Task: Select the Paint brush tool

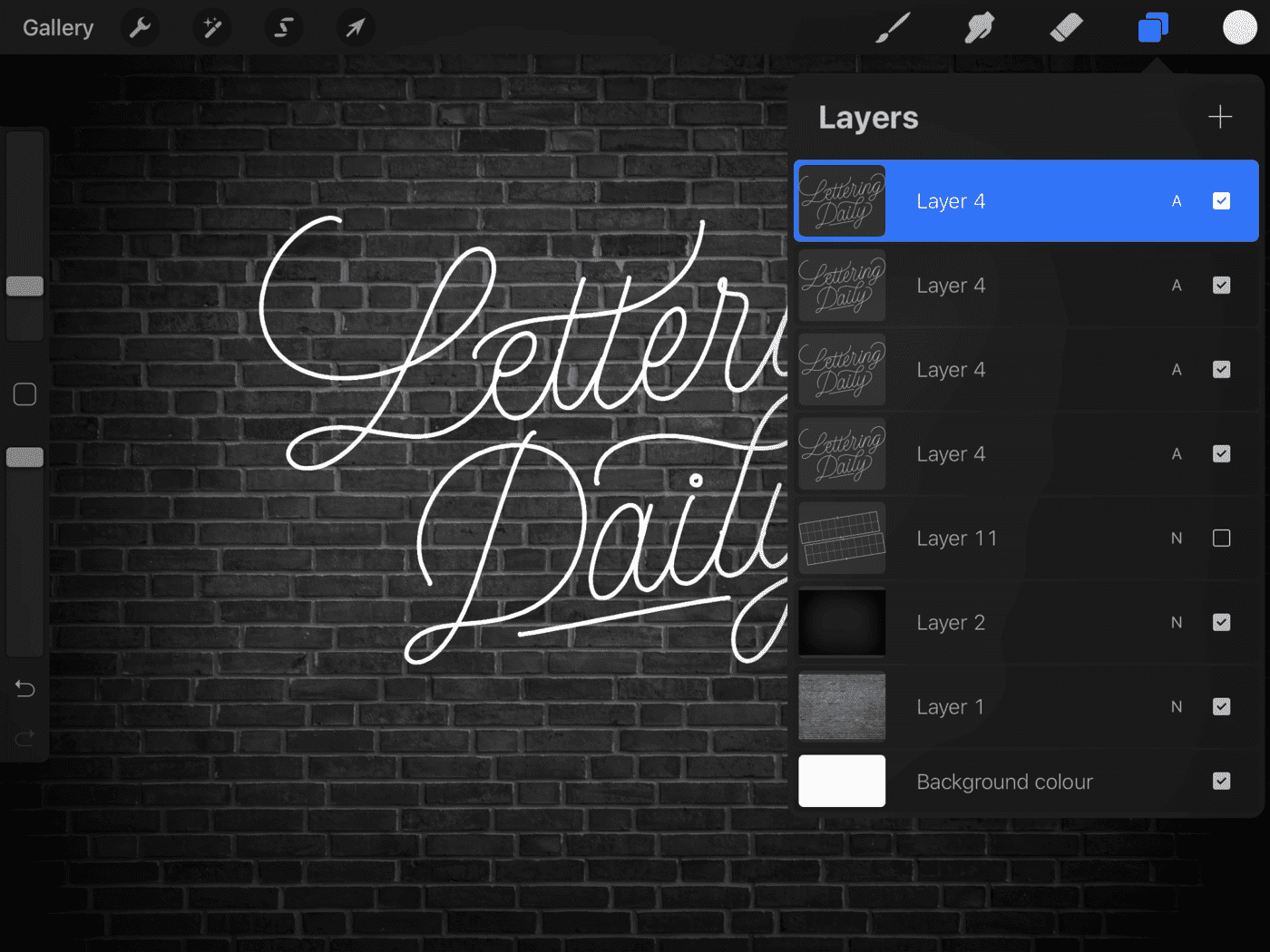Action: click(894, 28)
